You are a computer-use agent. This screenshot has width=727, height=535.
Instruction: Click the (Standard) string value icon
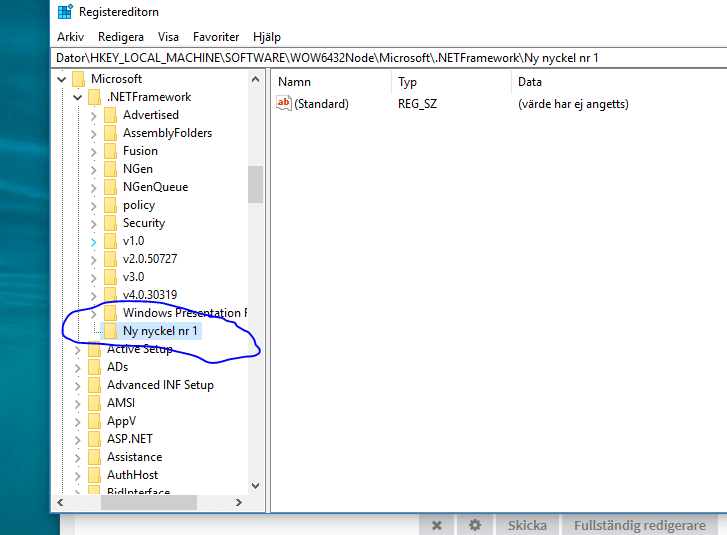pyautogui.click(x=283, y=103)
